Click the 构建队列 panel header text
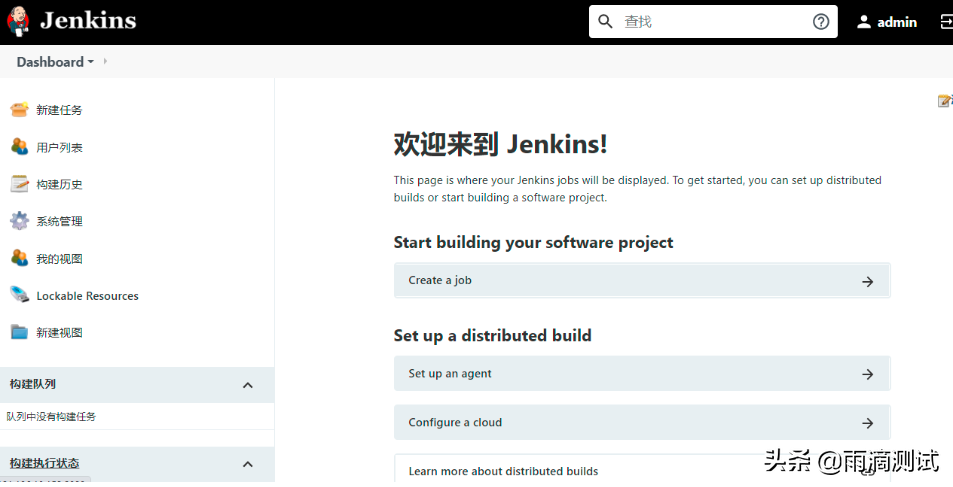Viewport: 953px width, 487px height. tap(32, 384)
